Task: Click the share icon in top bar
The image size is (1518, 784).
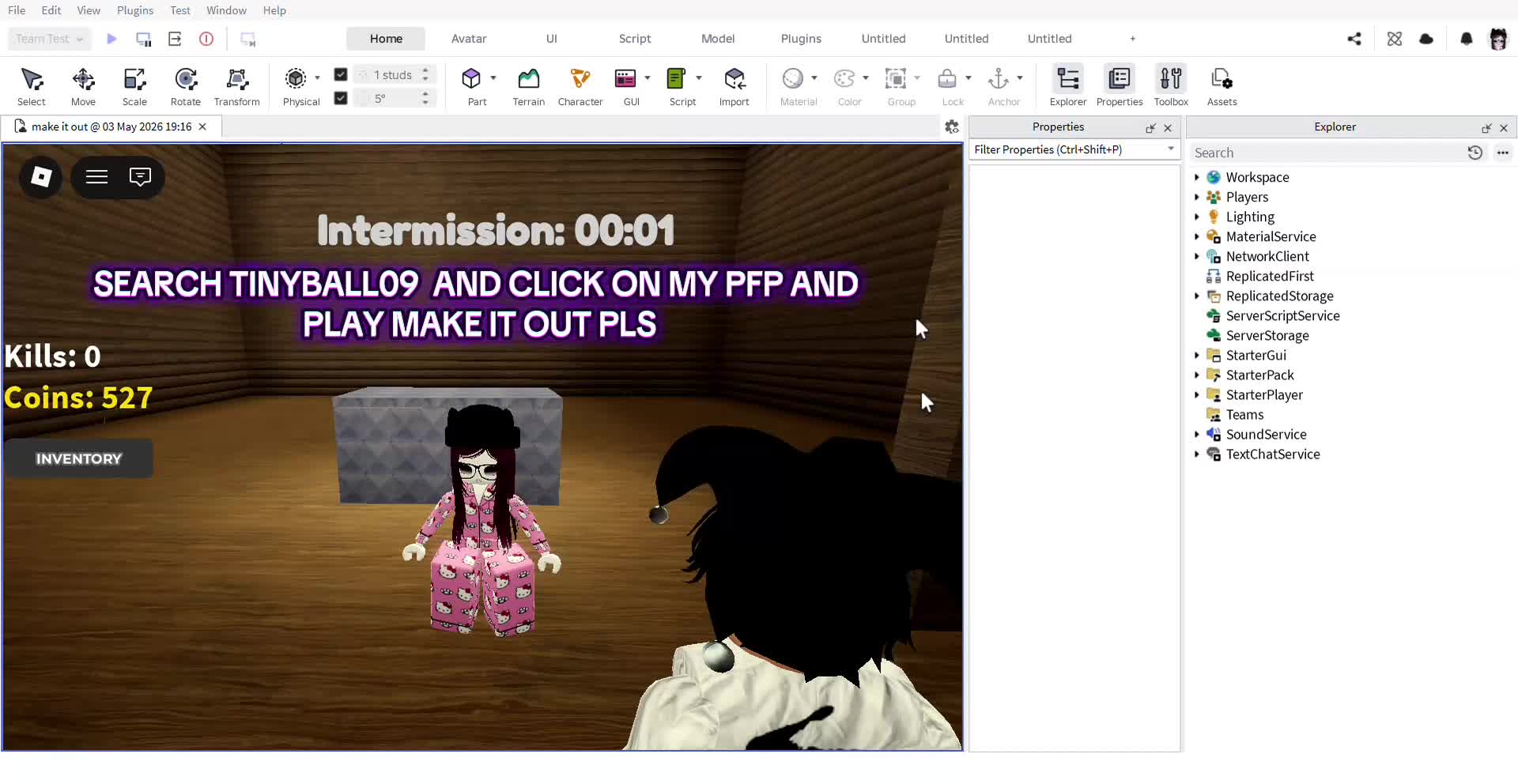Action: (1354, 39)
